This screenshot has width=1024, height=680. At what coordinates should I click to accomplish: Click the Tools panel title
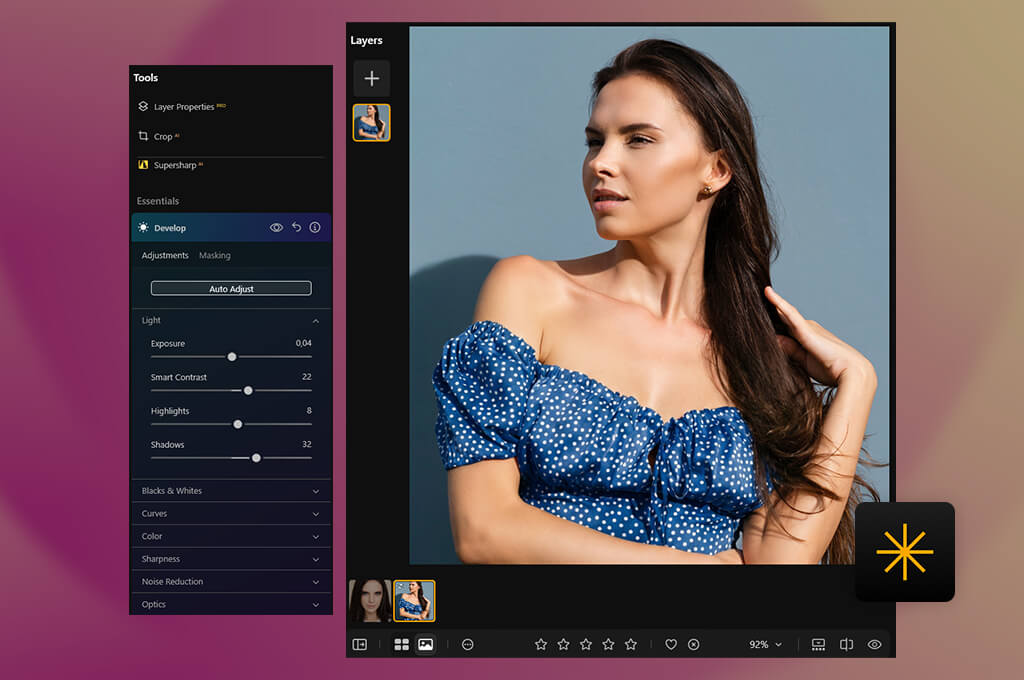[146, 78]
